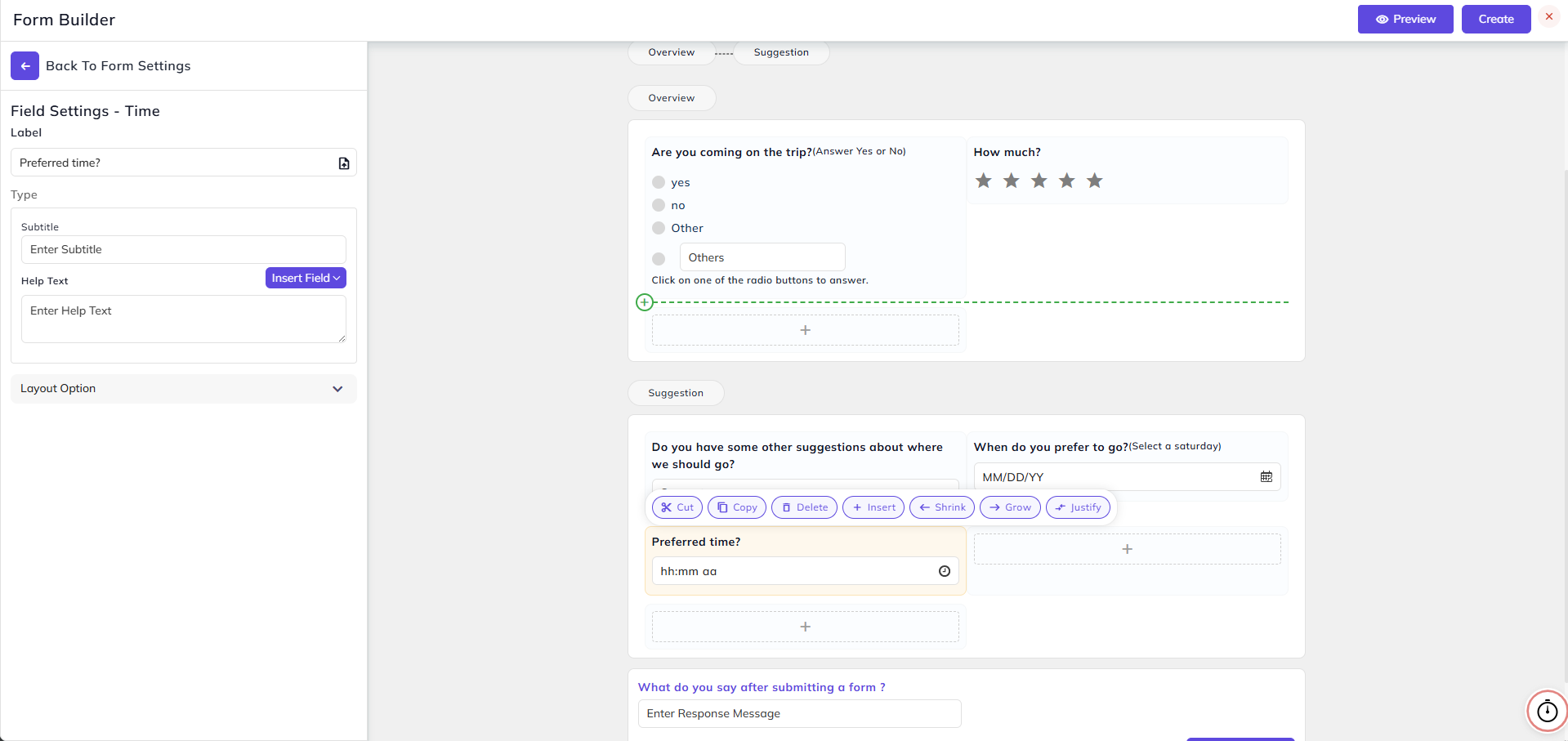Delete the selected field

(x=805, y=507)
